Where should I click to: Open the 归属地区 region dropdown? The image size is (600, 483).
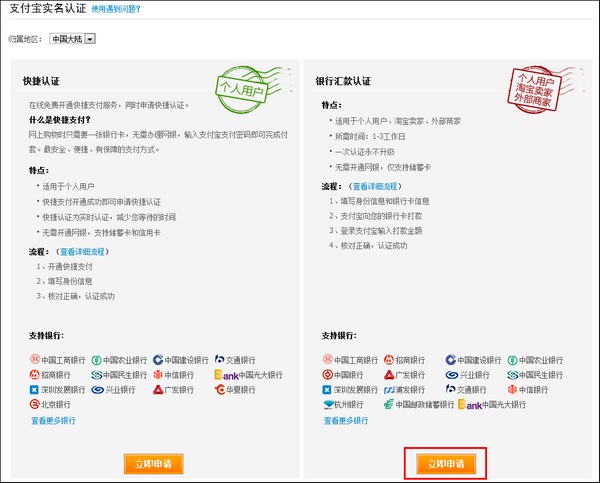coord(72,39)
